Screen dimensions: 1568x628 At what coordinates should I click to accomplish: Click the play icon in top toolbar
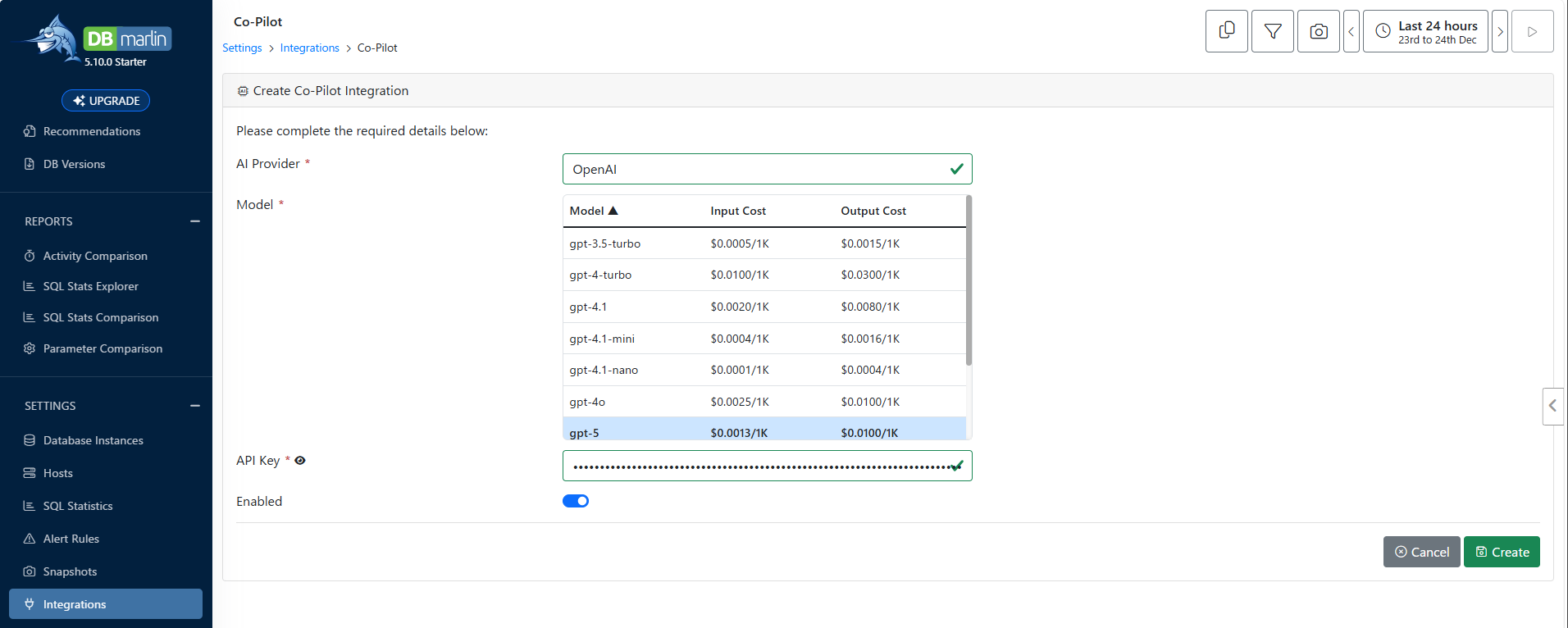1533,31
